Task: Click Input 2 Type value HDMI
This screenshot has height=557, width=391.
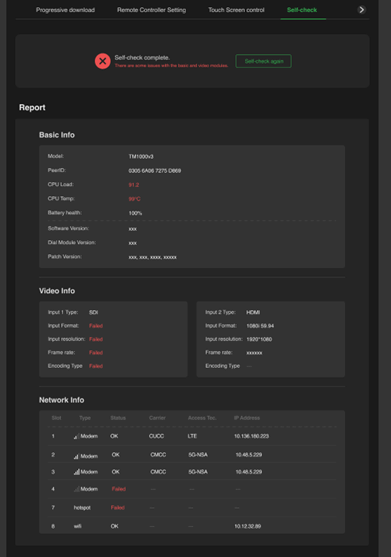Action: click(x=253, y=313)
